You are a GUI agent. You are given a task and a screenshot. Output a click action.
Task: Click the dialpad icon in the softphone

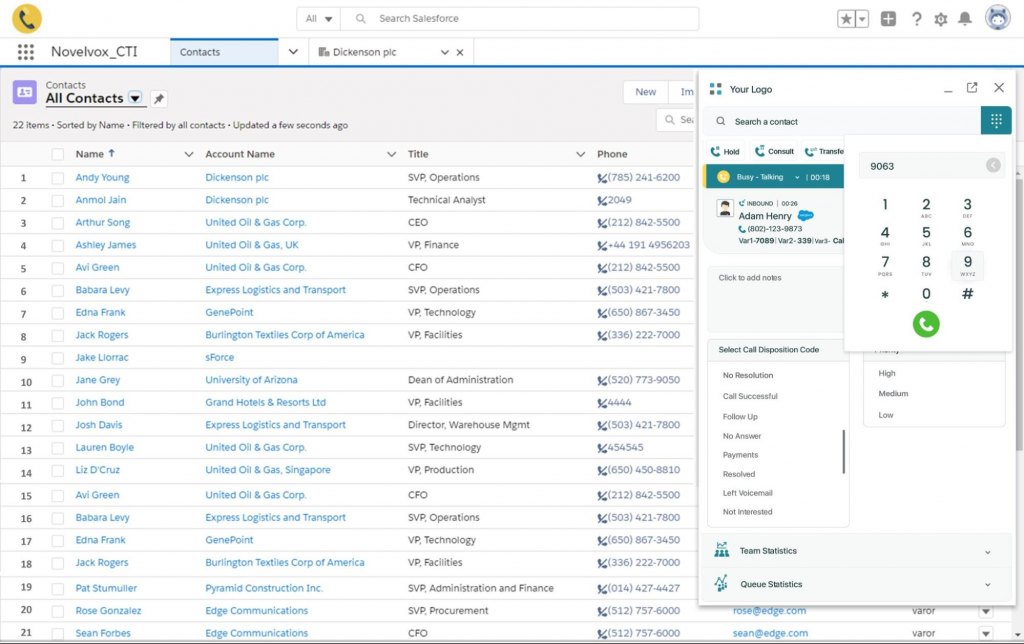click(996, 121)
